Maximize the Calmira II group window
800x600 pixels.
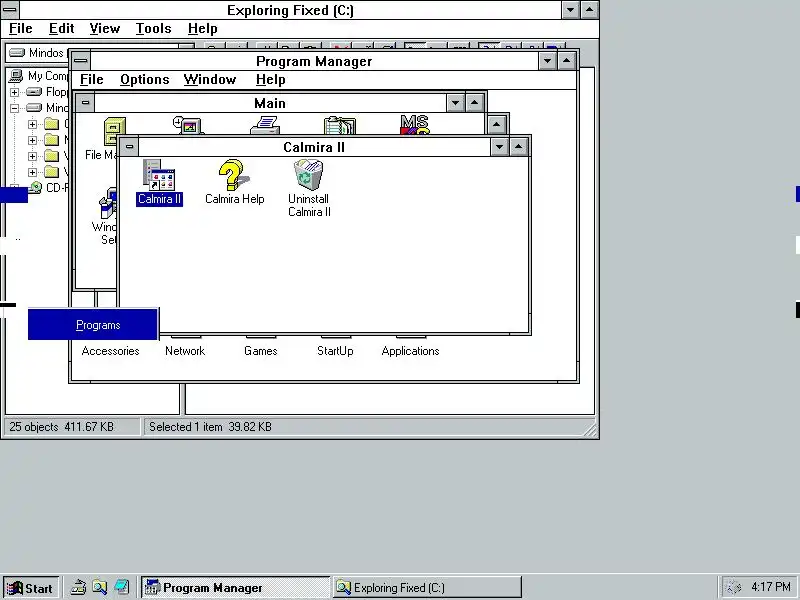519,147
